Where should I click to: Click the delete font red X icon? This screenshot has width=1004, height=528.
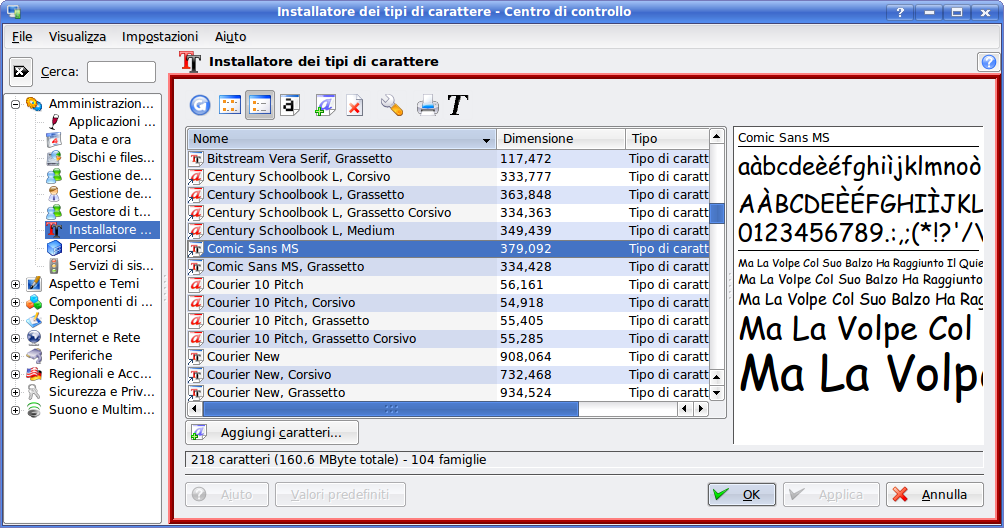click(354, 104)
